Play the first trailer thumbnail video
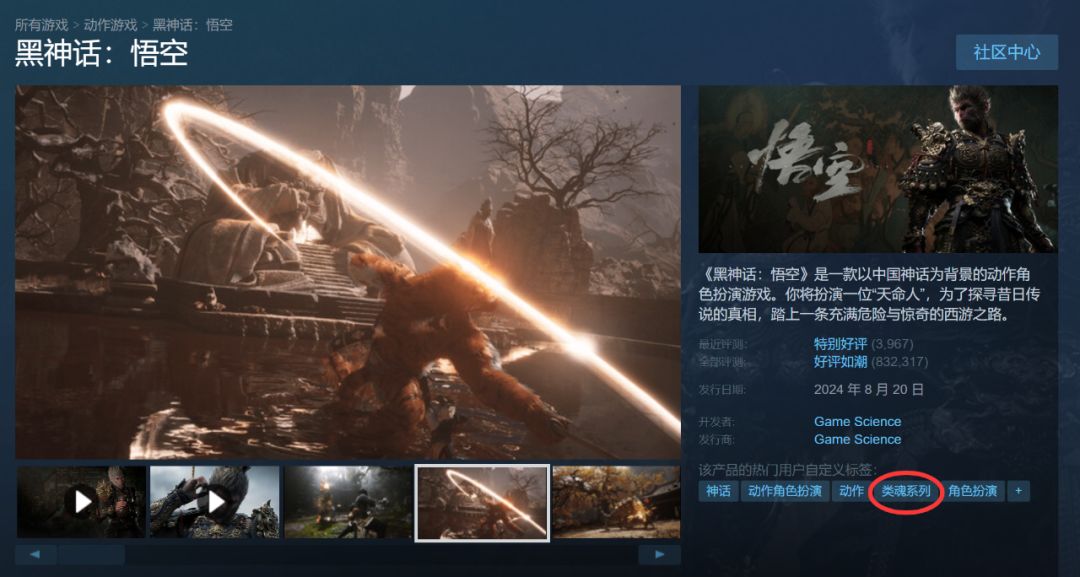Image resolution: width=1080 pixels, height=577 pixels. click(81, 502)
